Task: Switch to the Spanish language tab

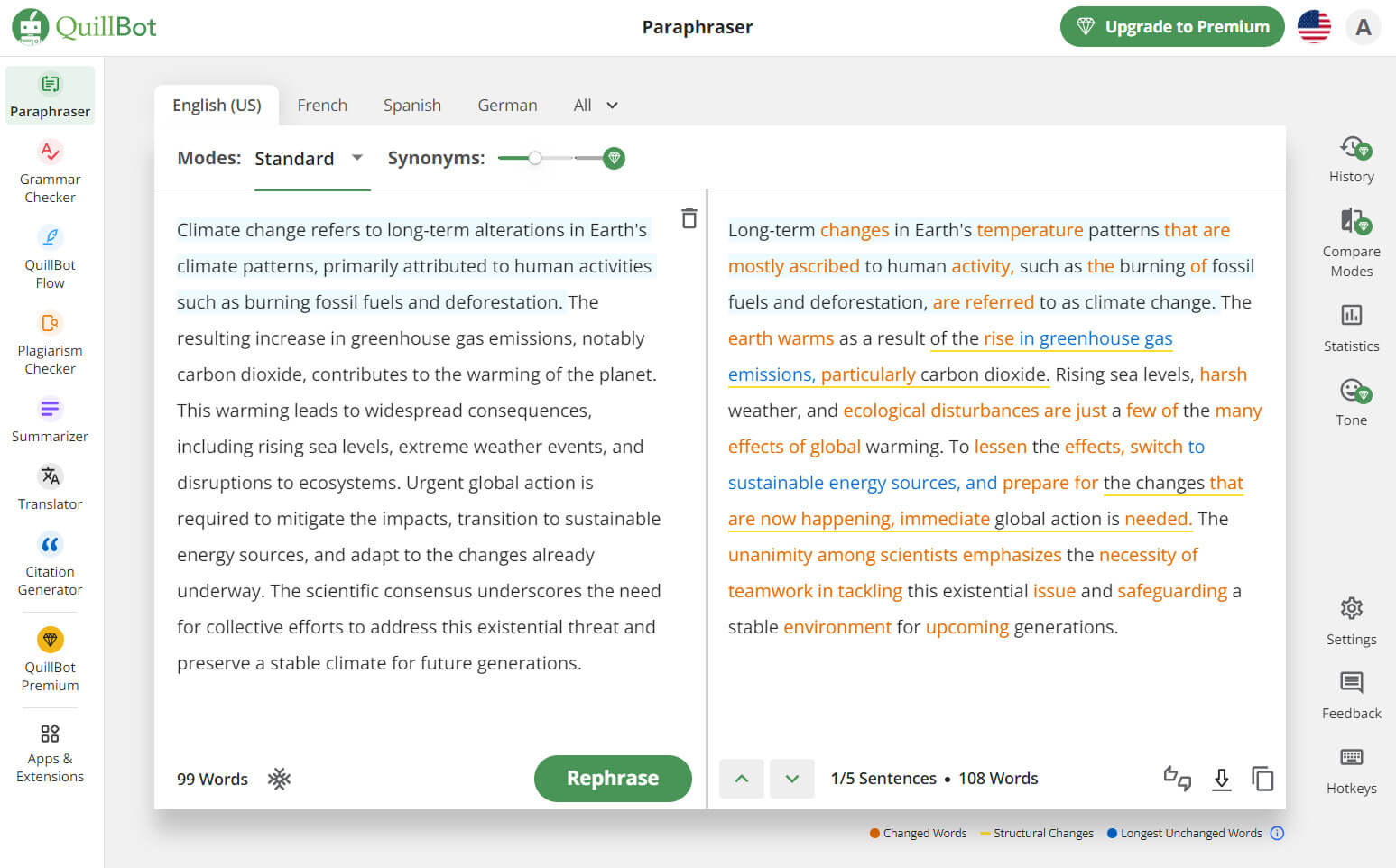Action: point(412,106)
